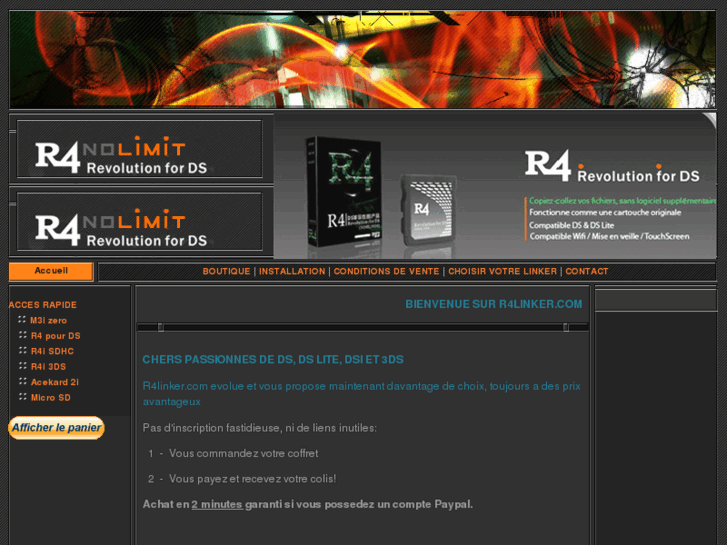Click 'Fonctionne comme une cartouche originale' text
This screenshot has height=545, width=727.
tap(605, 212)
